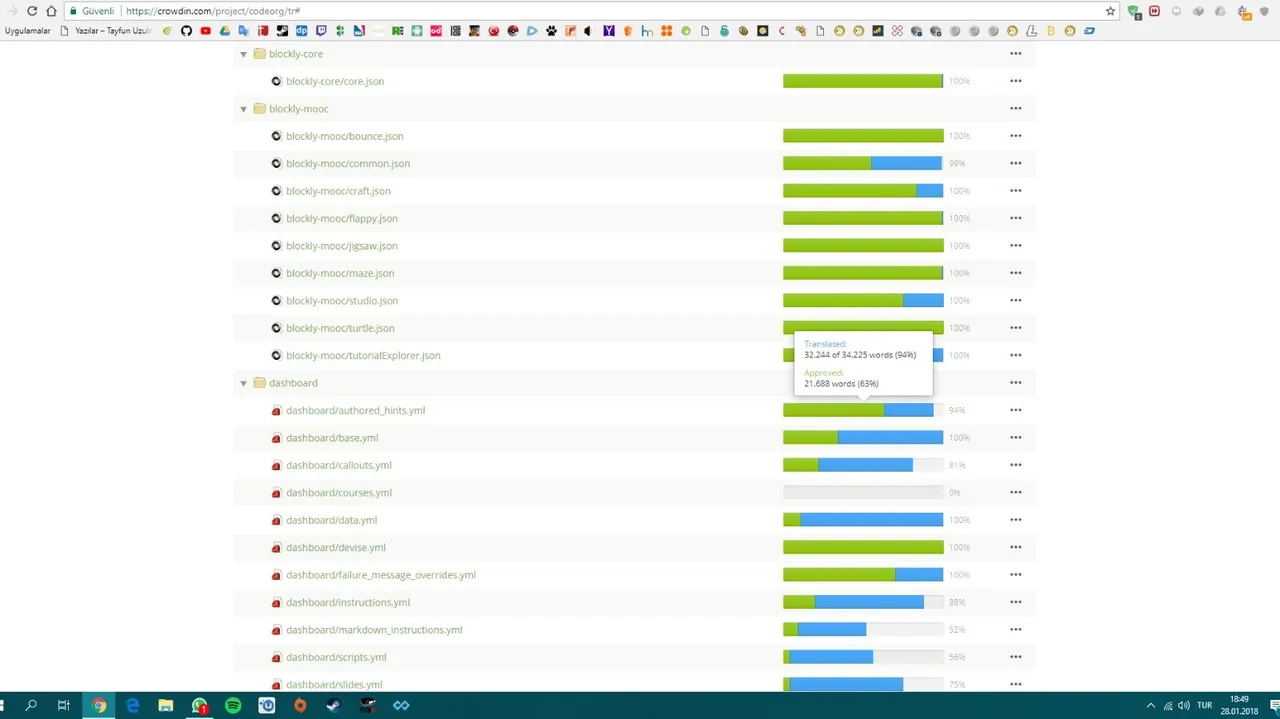The height and width of the screenshot is (719, 1280).
Task: Open dashboard/callouts.yml
Action: [x=339, y=465]
